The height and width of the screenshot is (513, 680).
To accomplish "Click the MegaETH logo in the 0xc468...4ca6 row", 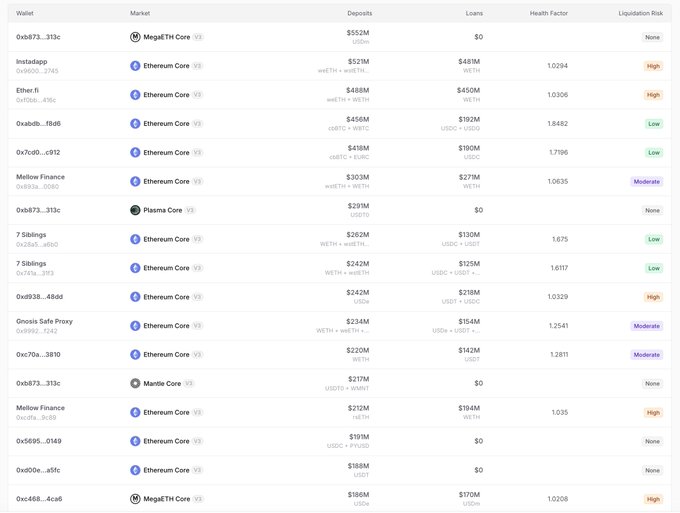I will [x=135, y=499].
